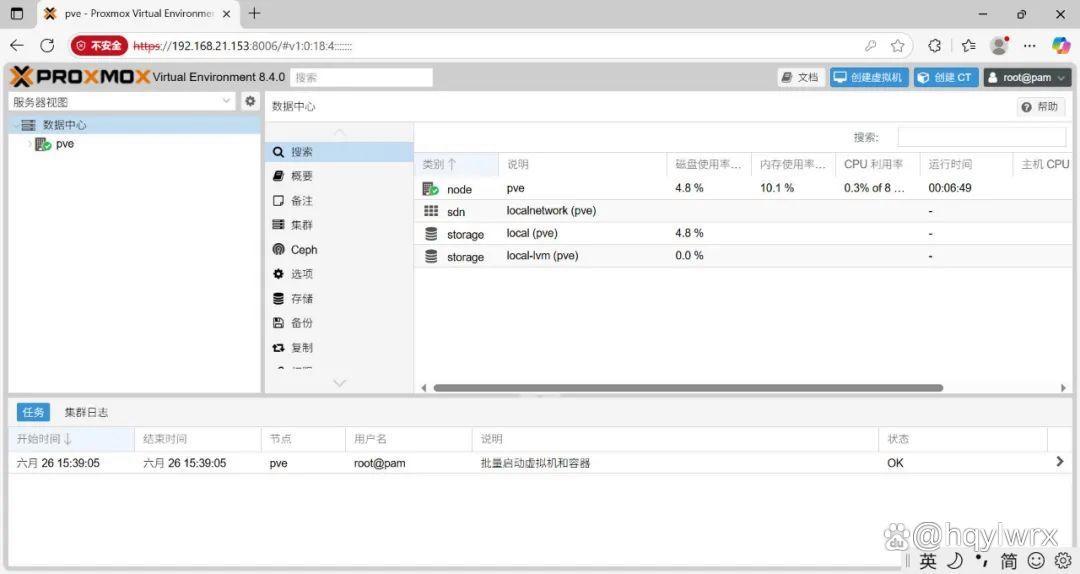Open browser extensions puzzle icon
This screenshot has height=574, width=1080.
935,45
